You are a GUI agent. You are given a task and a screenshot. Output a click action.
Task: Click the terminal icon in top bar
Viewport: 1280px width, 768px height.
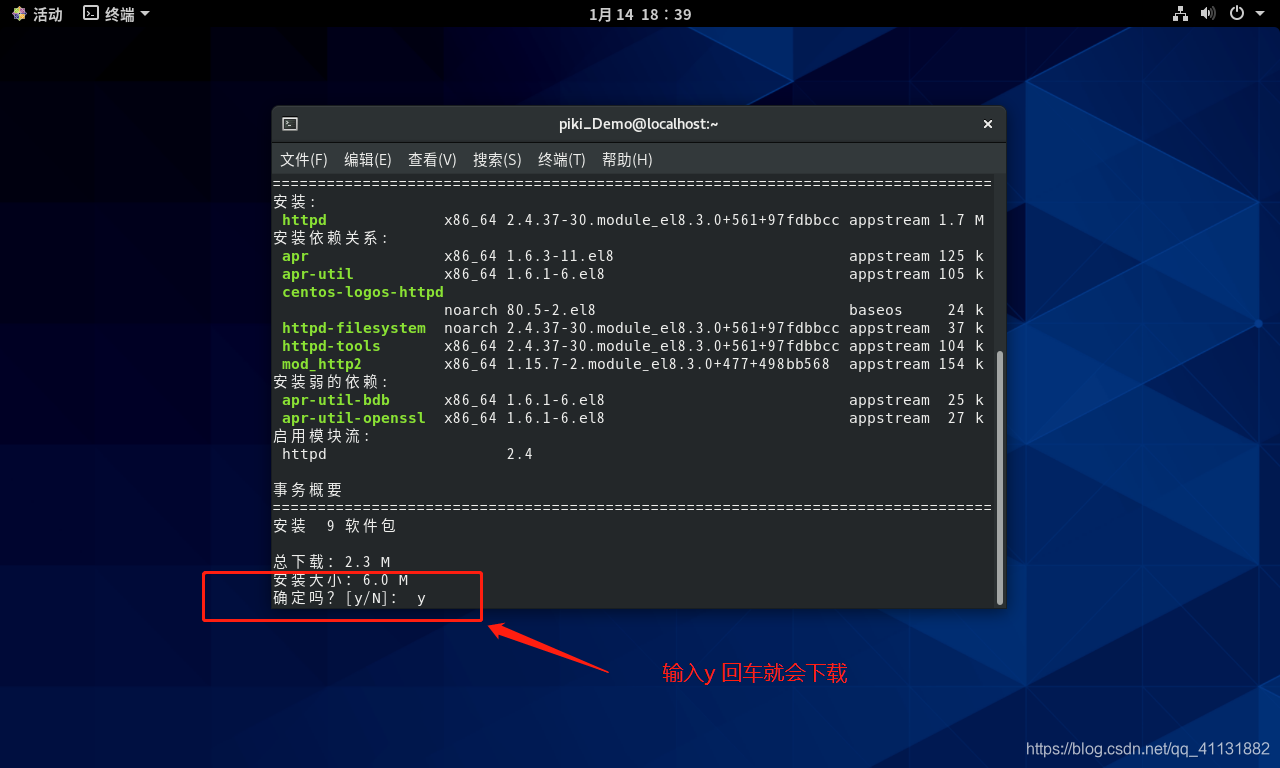tap(91, 14)
